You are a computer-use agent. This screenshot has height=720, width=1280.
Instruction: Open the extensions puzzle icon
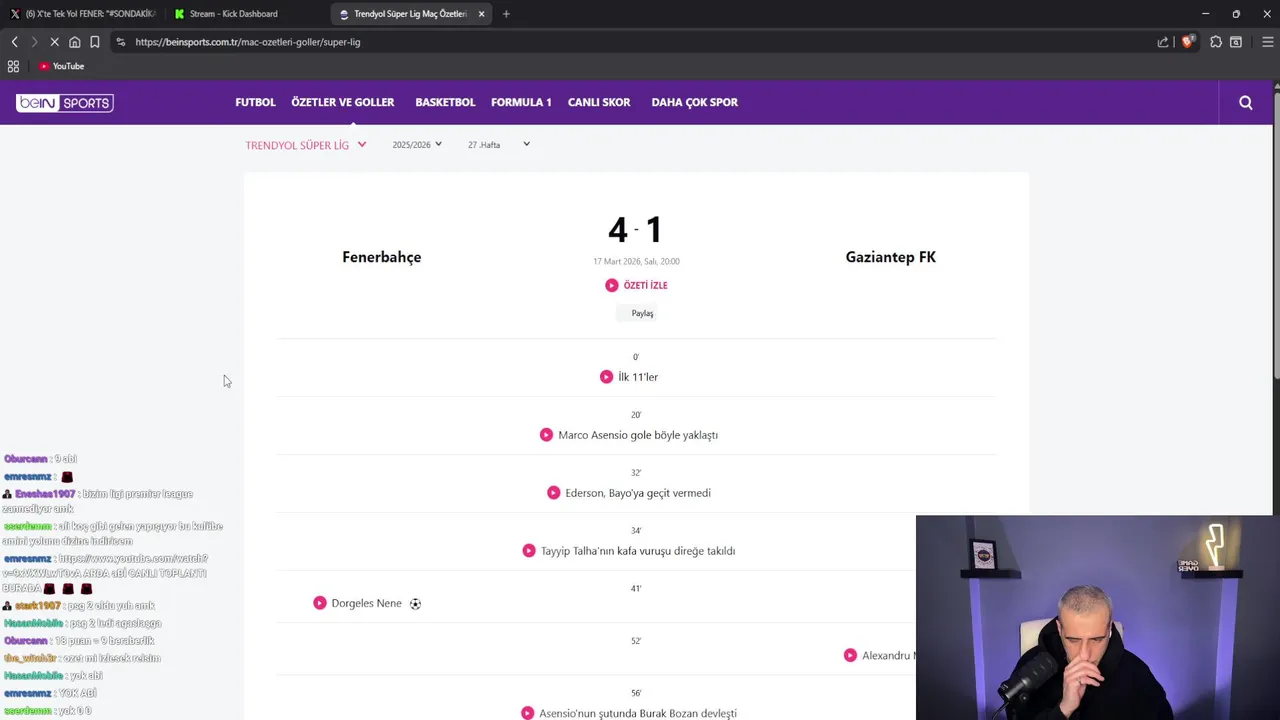tap(1216, 42)
